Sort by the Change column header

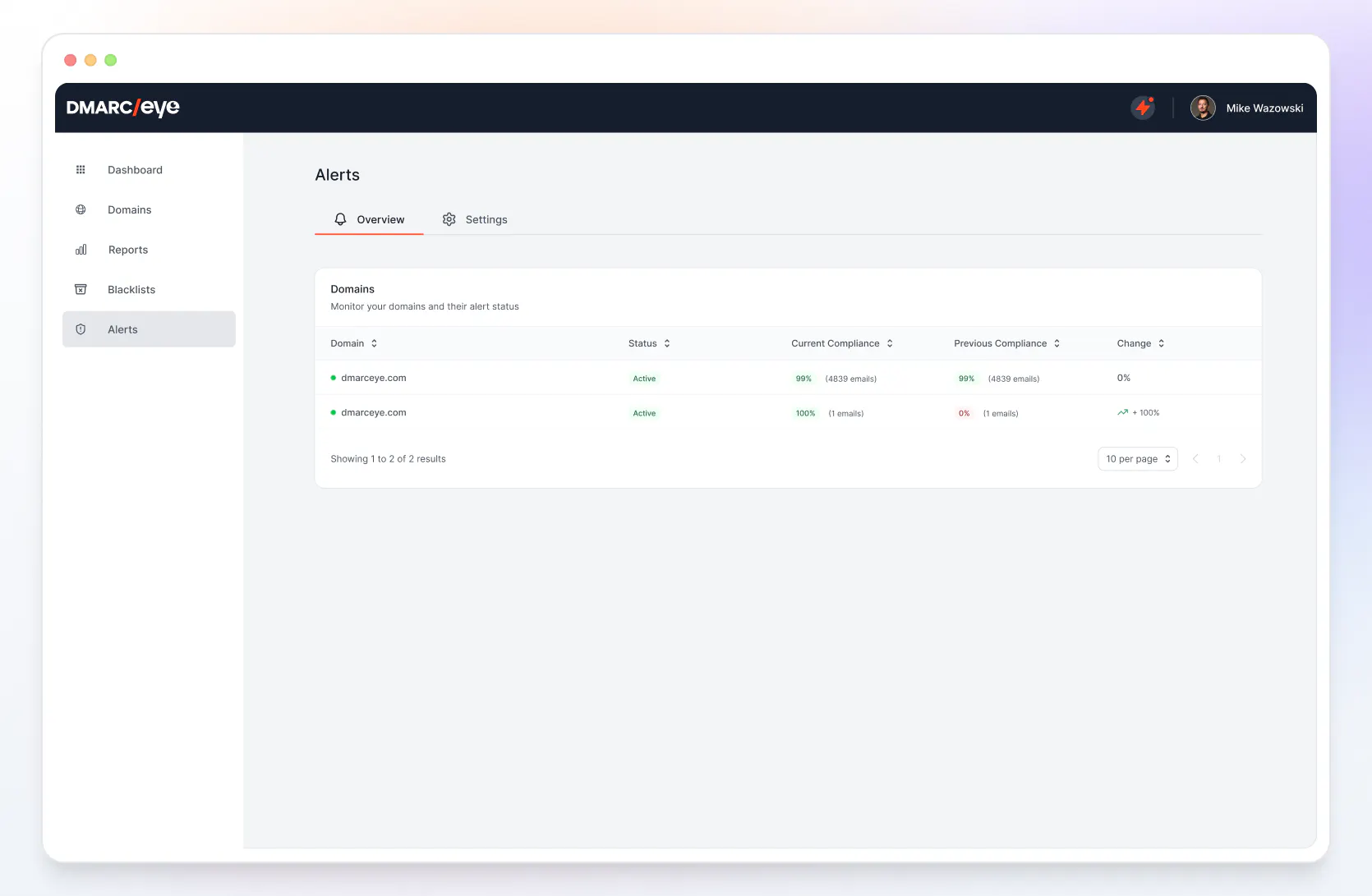(1134, 343)
